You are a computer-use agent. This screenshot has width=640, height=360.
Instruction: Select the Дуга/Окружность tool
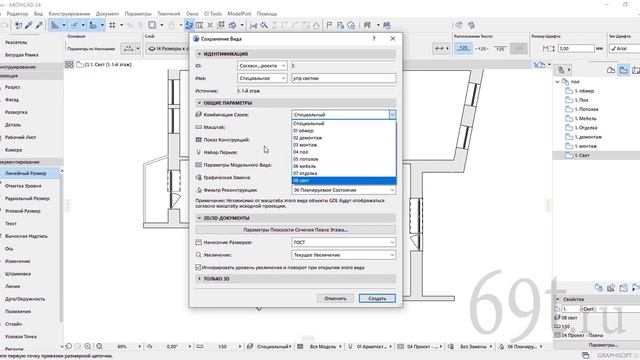pos(25,299)
